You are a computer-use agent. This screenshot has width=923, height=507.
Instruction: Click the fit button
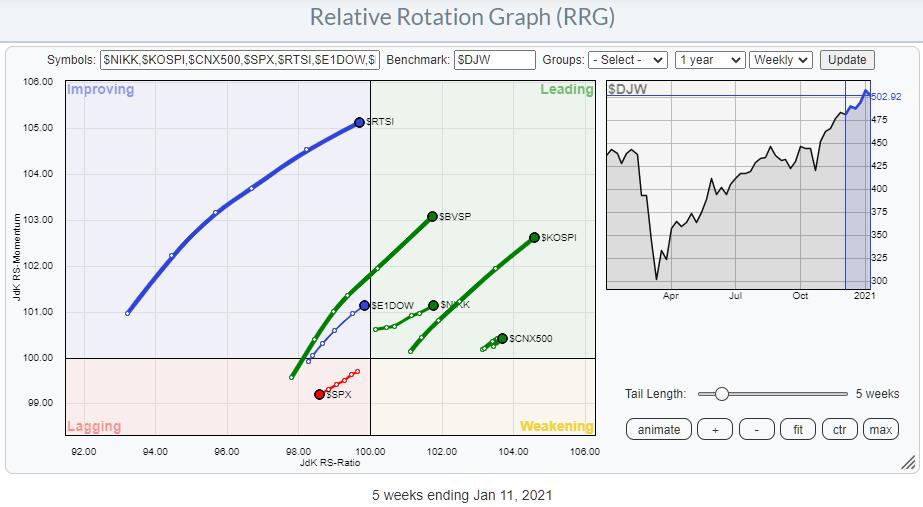(798, 429)
